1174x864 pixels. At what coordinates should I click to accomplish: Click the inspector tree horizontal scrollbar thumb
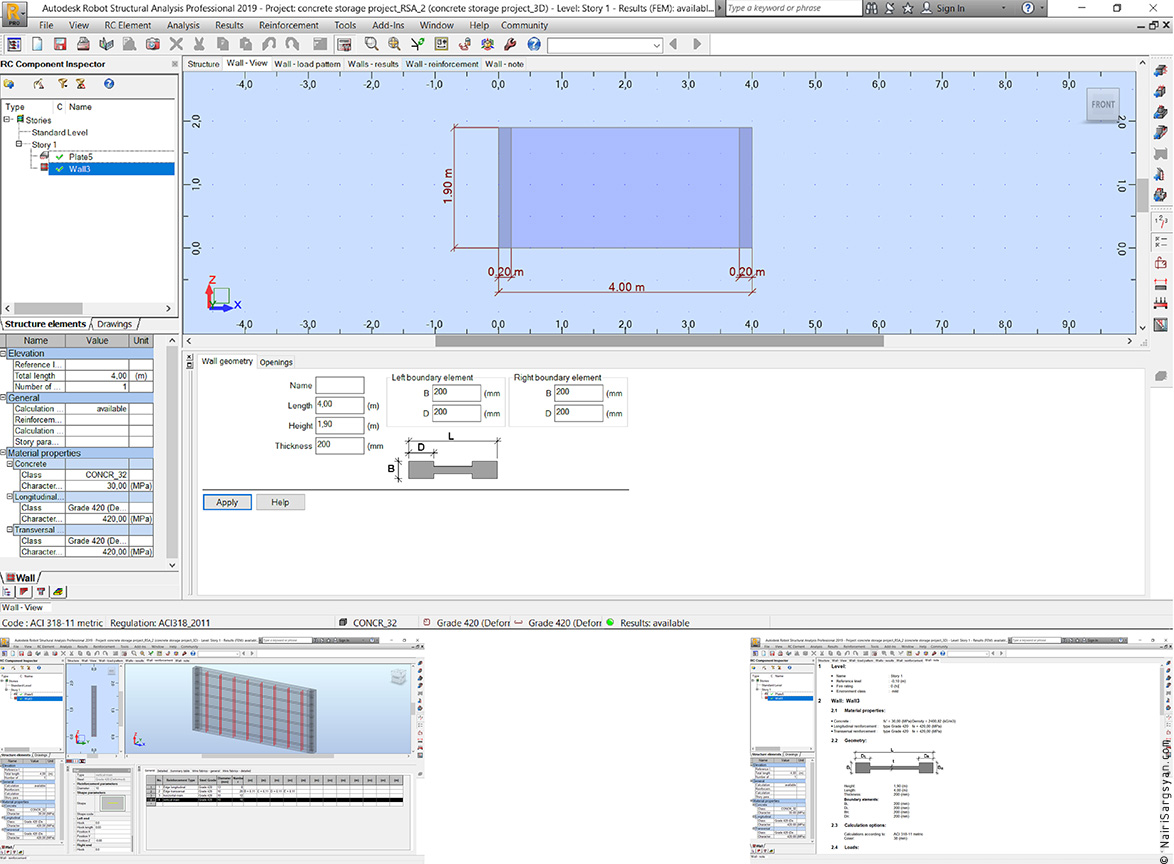point(49,308)
